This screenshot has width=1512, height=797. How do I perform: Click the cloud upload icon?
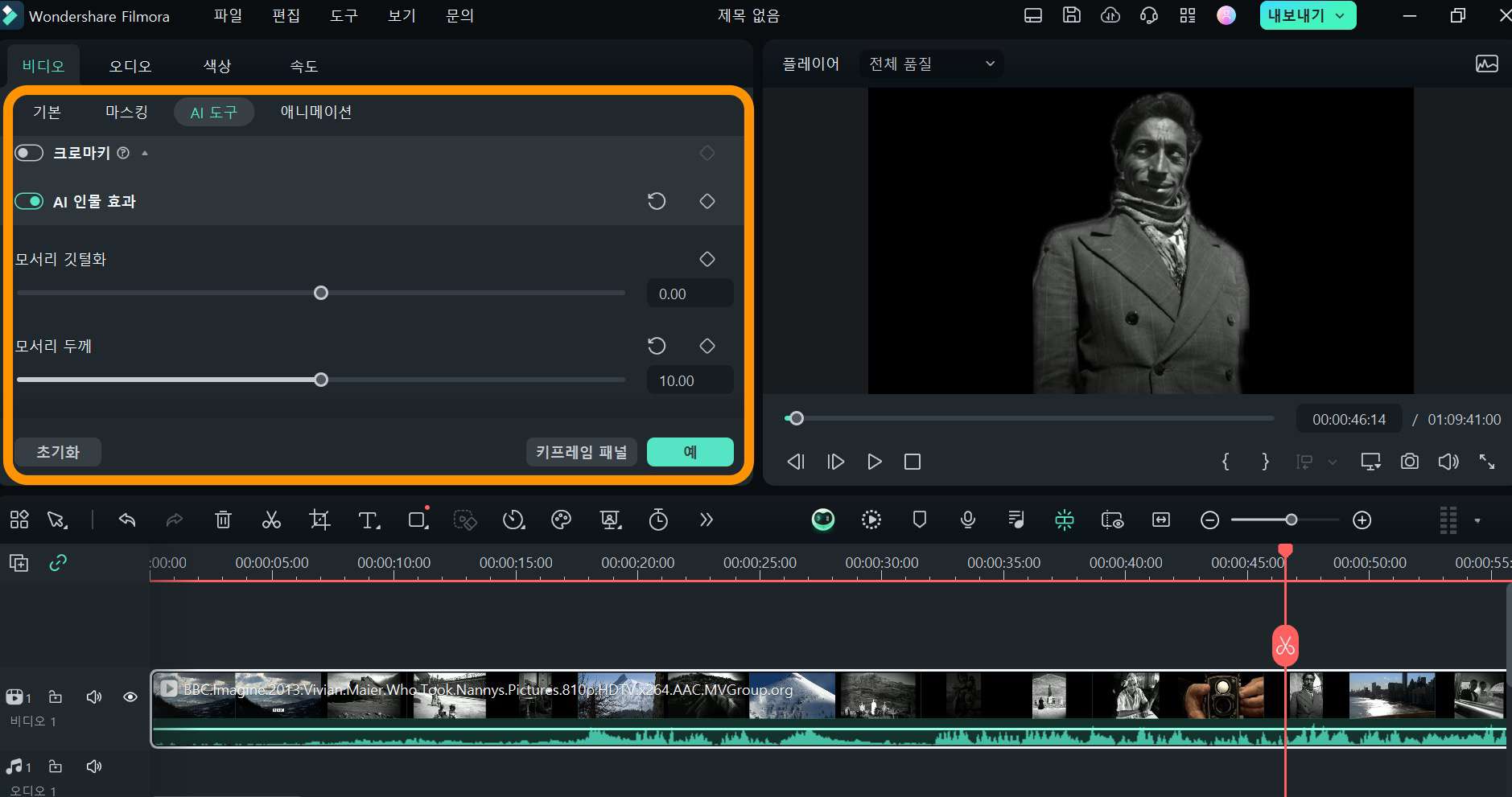[x=1110, y=14]
